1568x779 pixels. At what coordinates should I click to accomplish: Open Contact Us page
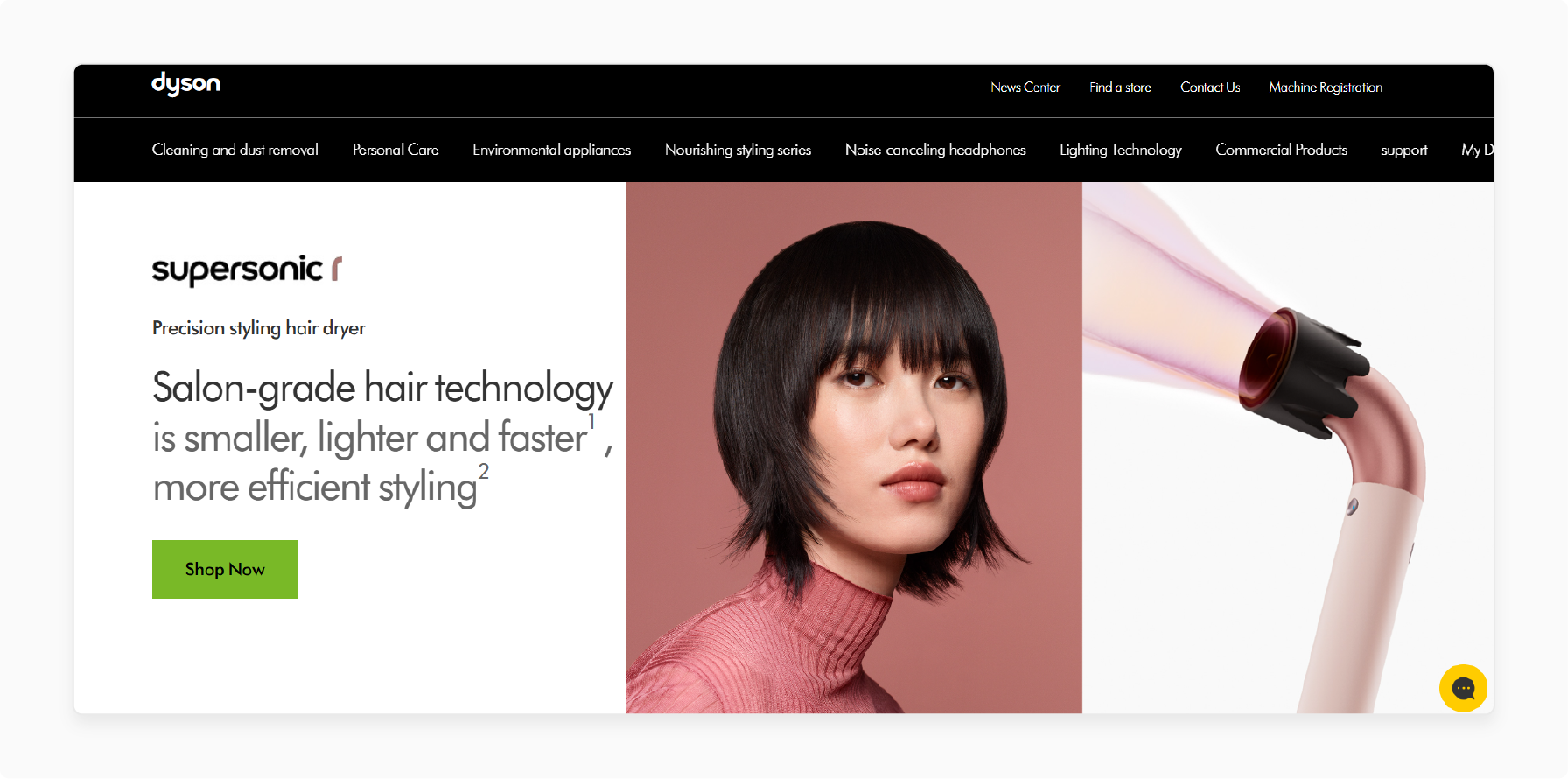[1210, 88]
